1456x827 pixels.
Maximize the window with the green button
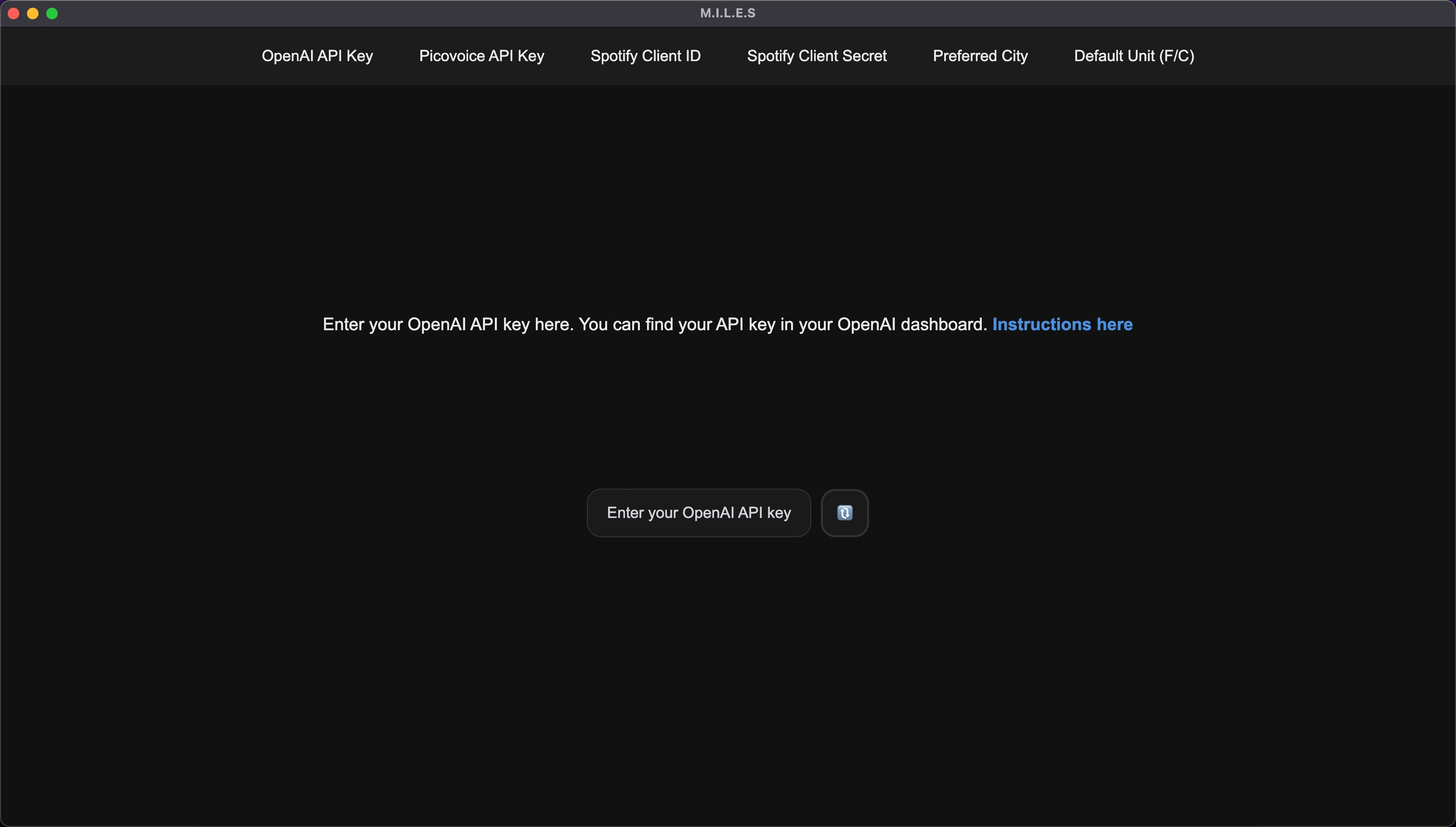[x=52, y=13]
